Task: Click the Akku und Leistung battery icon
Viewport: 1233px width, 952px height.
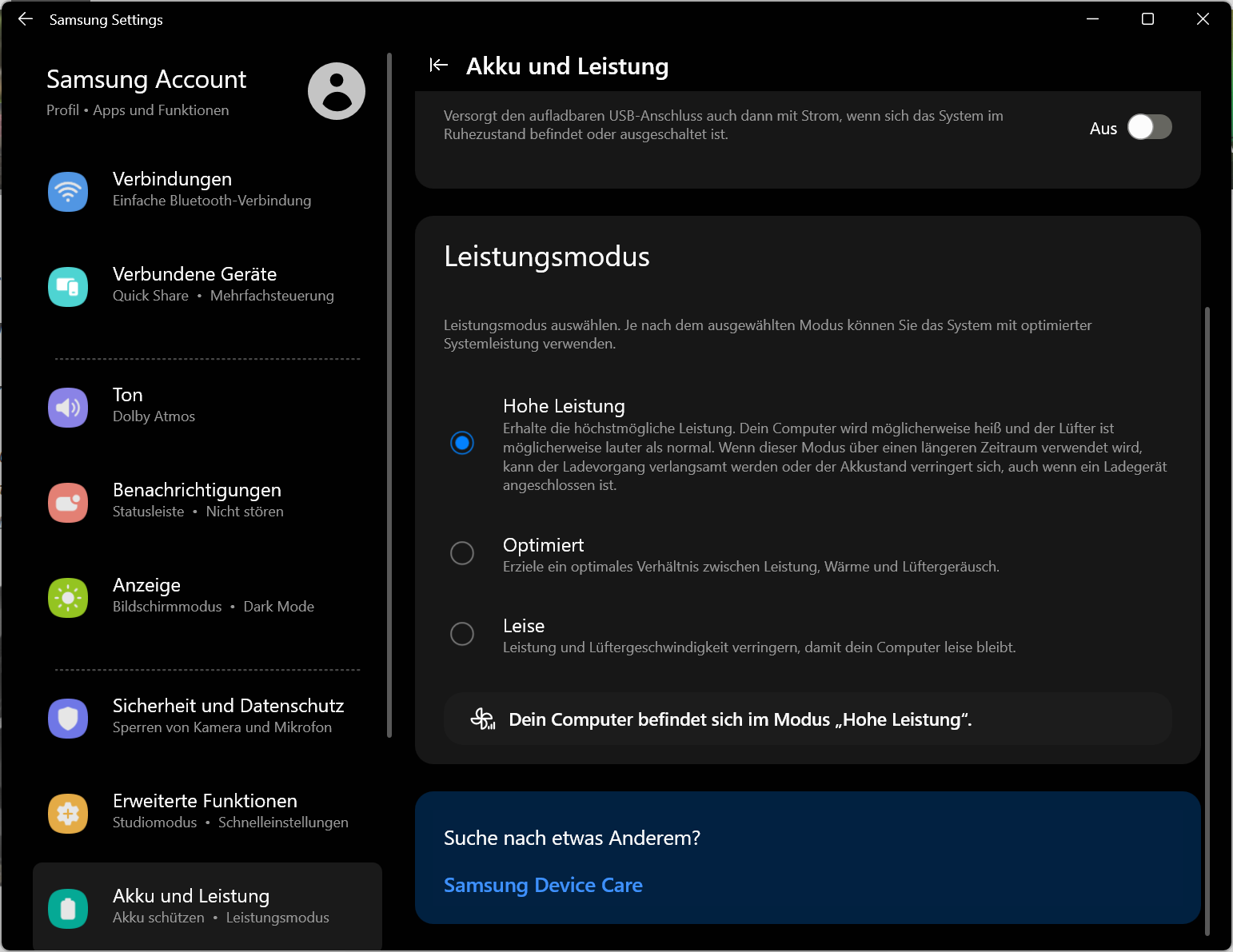Action: pyautogui.click(x=68, y=909)
